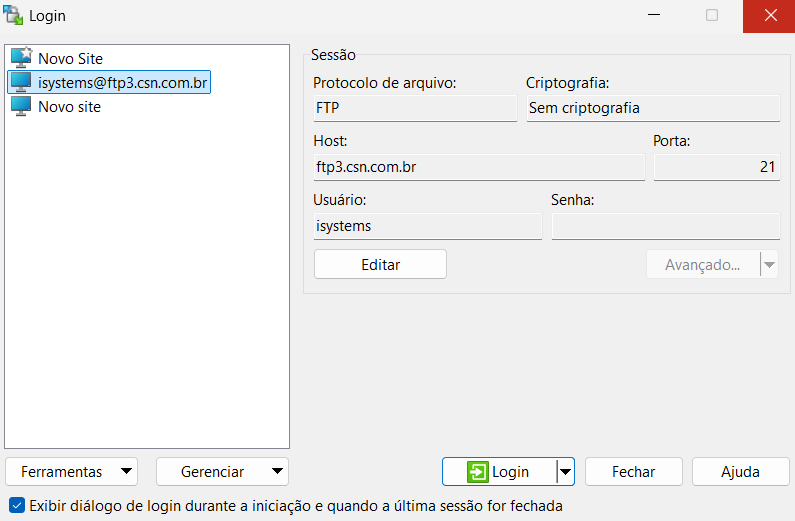Click the Senha password field
795x521 pixels.
point(666,226)
